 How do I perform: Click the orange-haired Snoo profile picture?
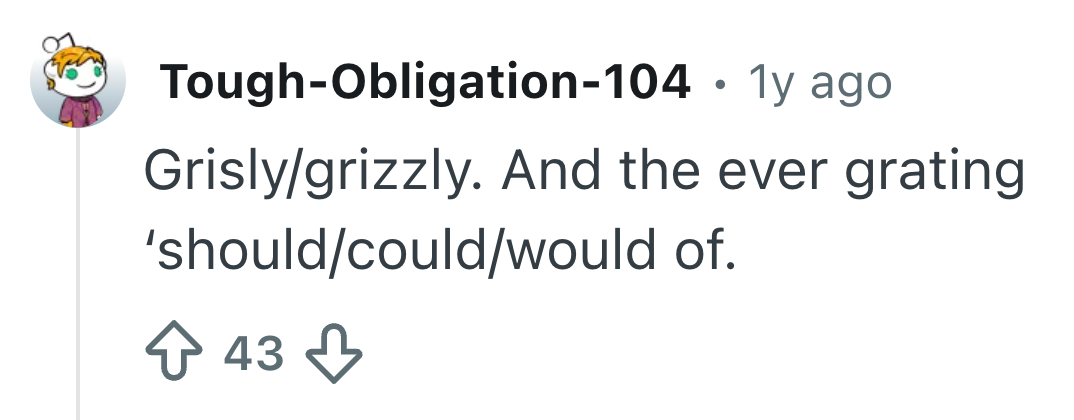coord(77,80)
